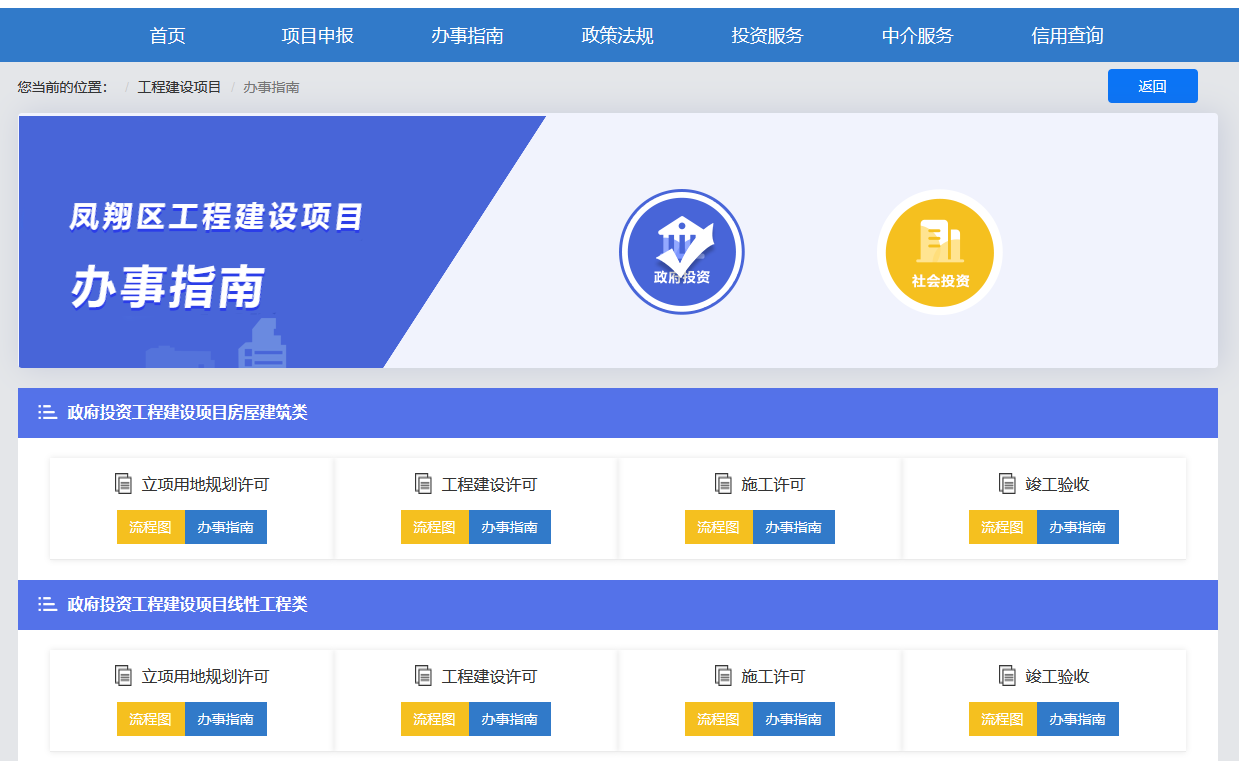Click 施工许可 title in 房屋建筑类
Viewport: 1239px width, 761px height.
click(773, 485)
